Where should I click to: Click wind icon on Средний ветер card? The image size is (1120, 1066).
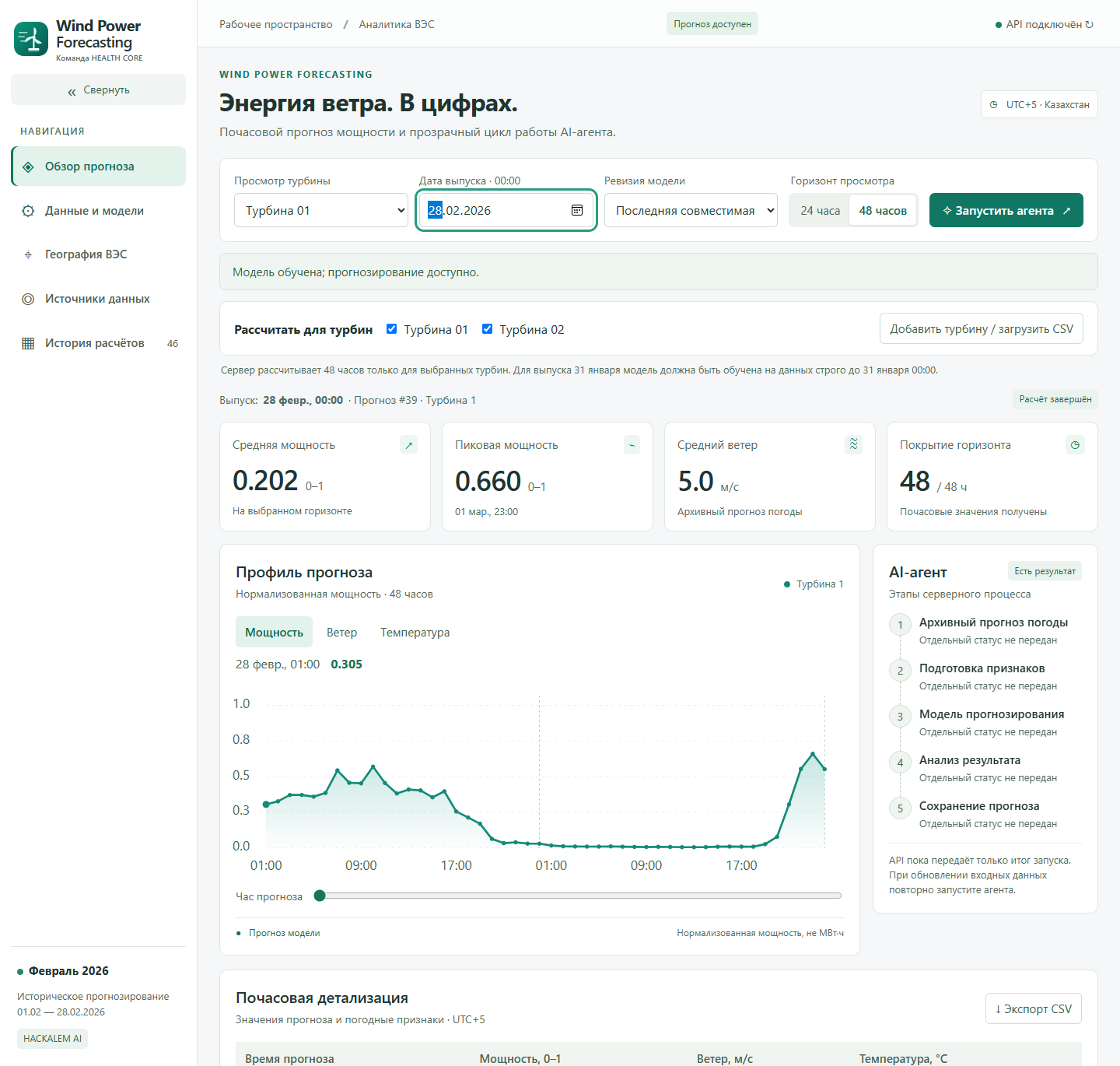tap(853, 444)
